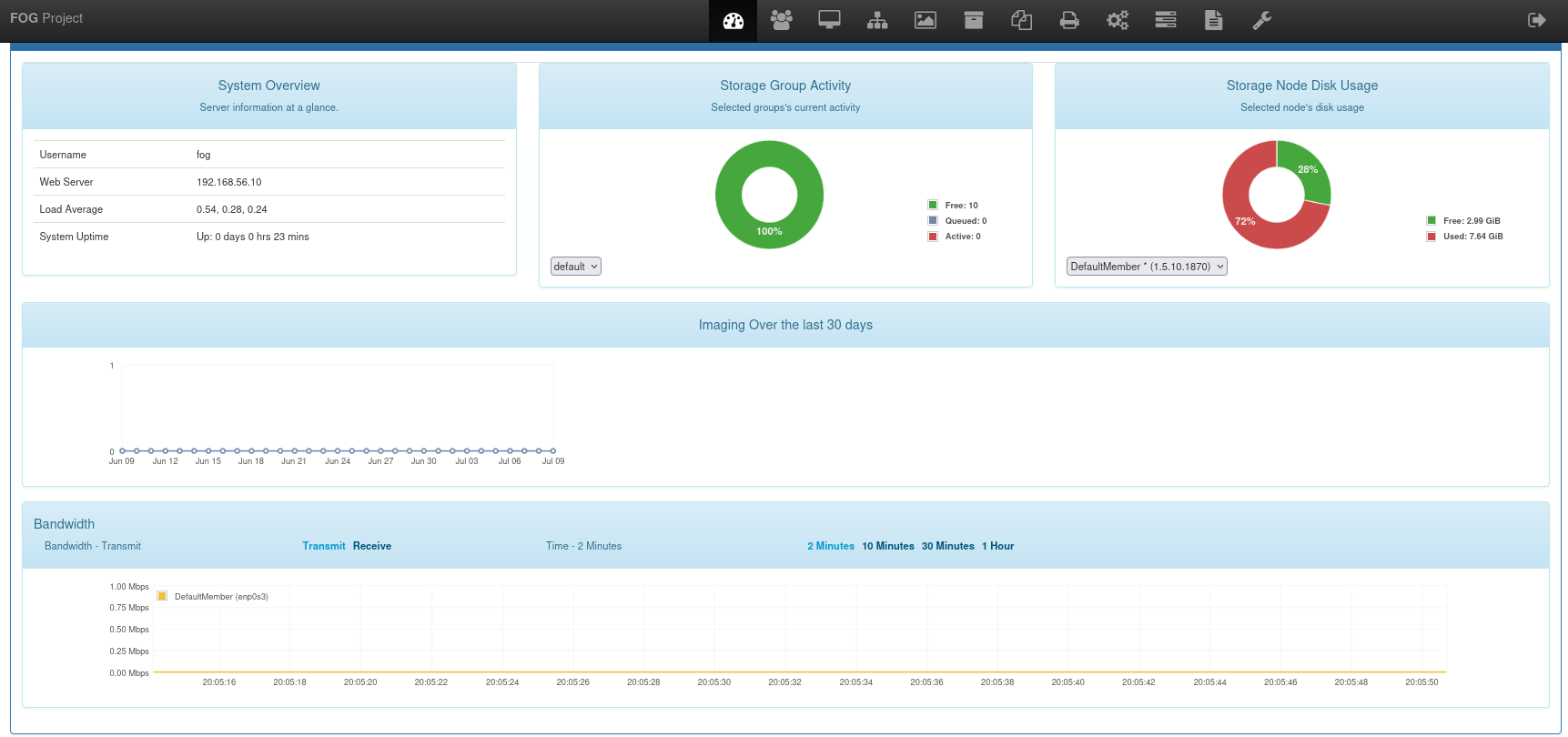Click the DefaultMember (enp0s3) yellow legend swatch
This screenshot has width=1568, height=737.
[162, 597]
